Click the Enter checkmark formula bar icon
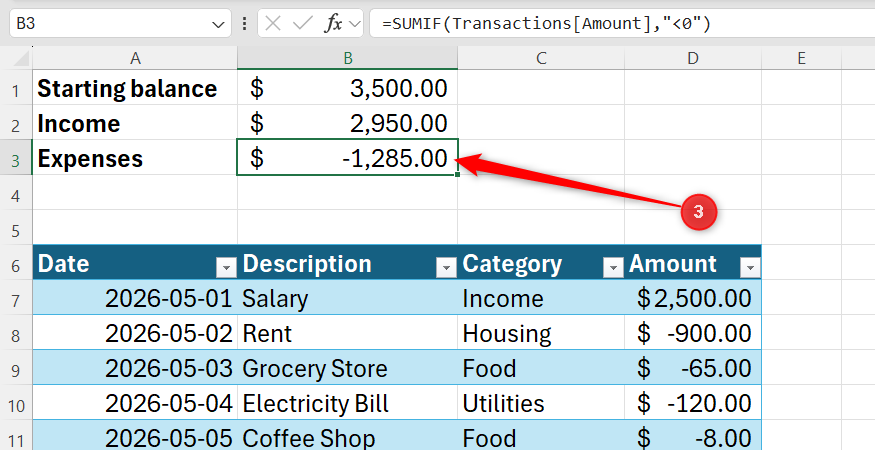Viewport: 875px width, 450px height. click(302, 23)
